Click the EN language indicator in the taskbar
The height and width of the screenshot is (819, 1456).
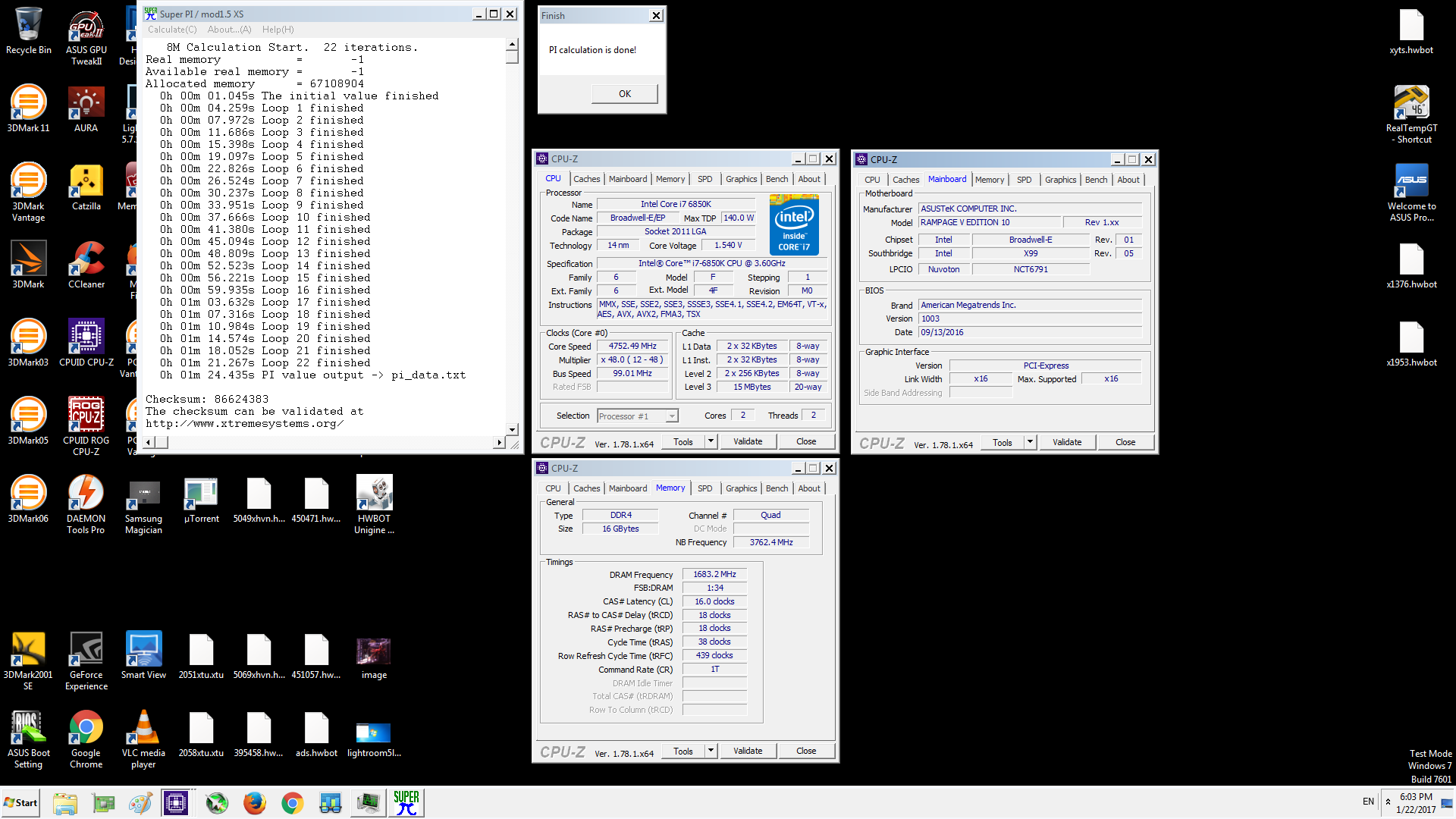pos(1368,802)
